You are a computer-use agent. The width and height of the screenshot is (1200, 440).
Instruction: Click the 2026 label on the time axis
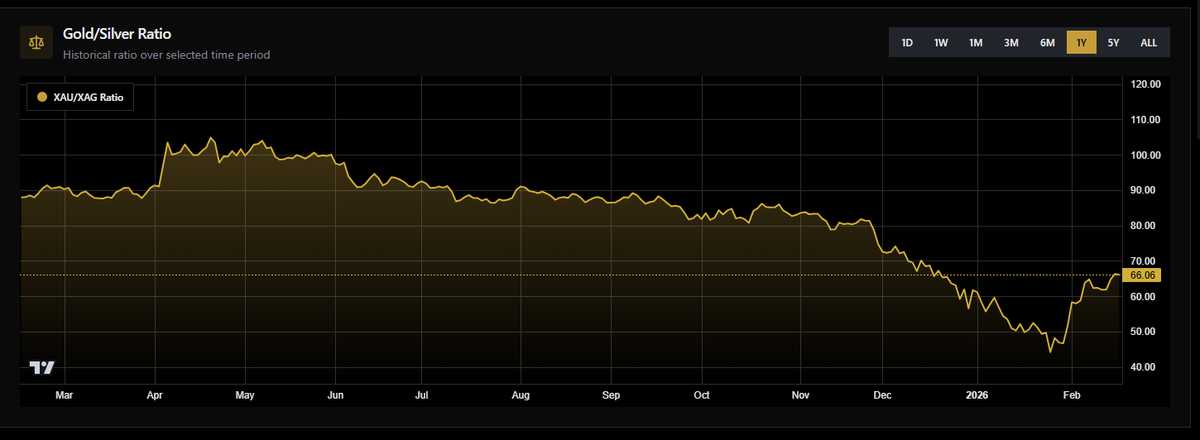pyautogui.click(x=976, y=395)
